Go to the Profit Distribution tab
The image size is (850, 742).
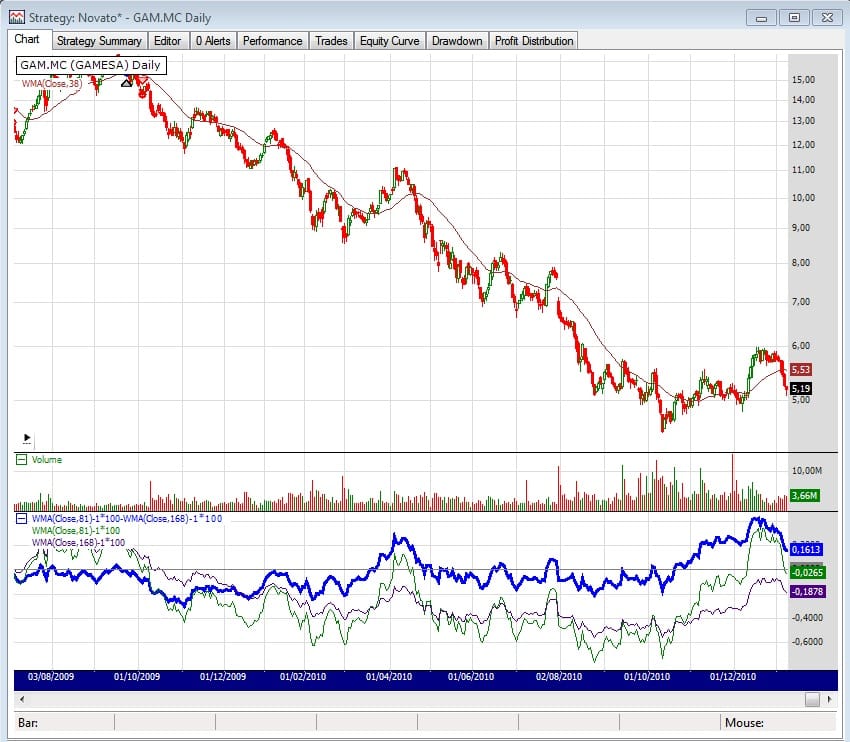[x=533, y=41]
